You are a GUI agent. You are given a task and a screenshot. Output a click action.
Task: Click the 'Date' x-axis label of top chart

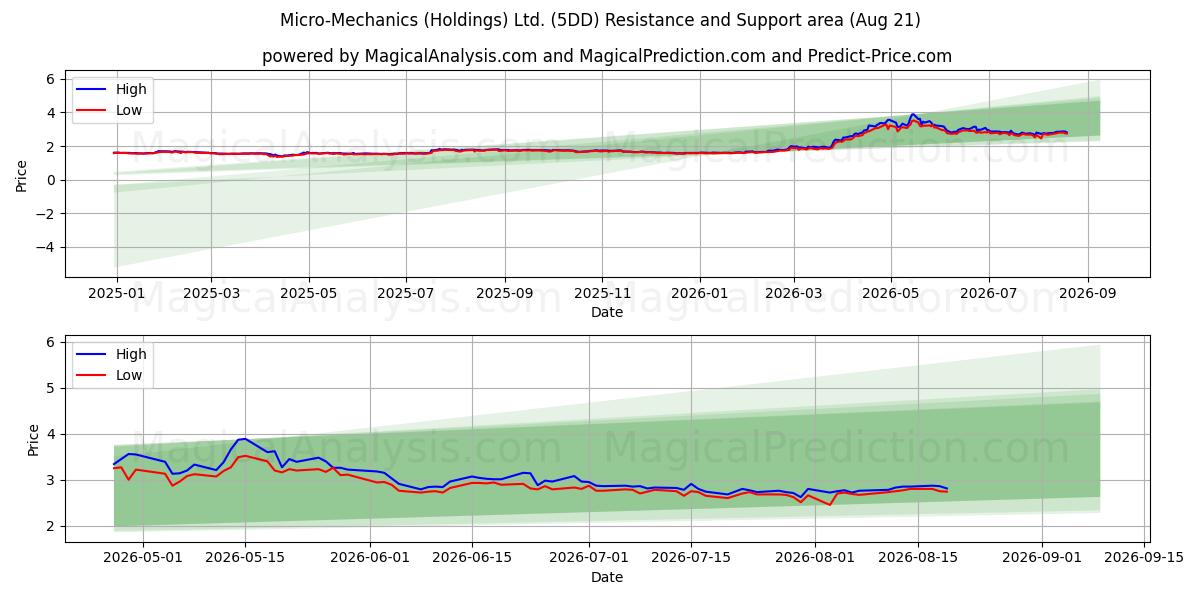[x=607, y=312]
